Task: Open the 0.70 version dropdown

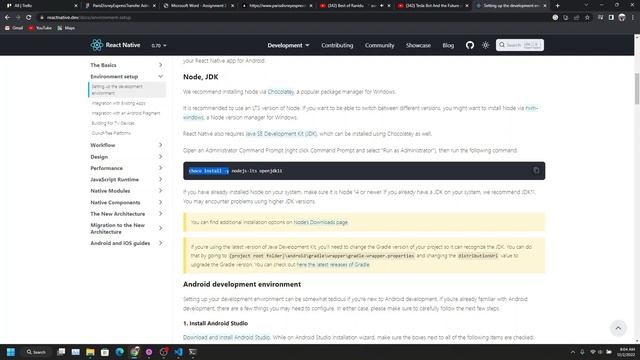Action: [159, 45]
